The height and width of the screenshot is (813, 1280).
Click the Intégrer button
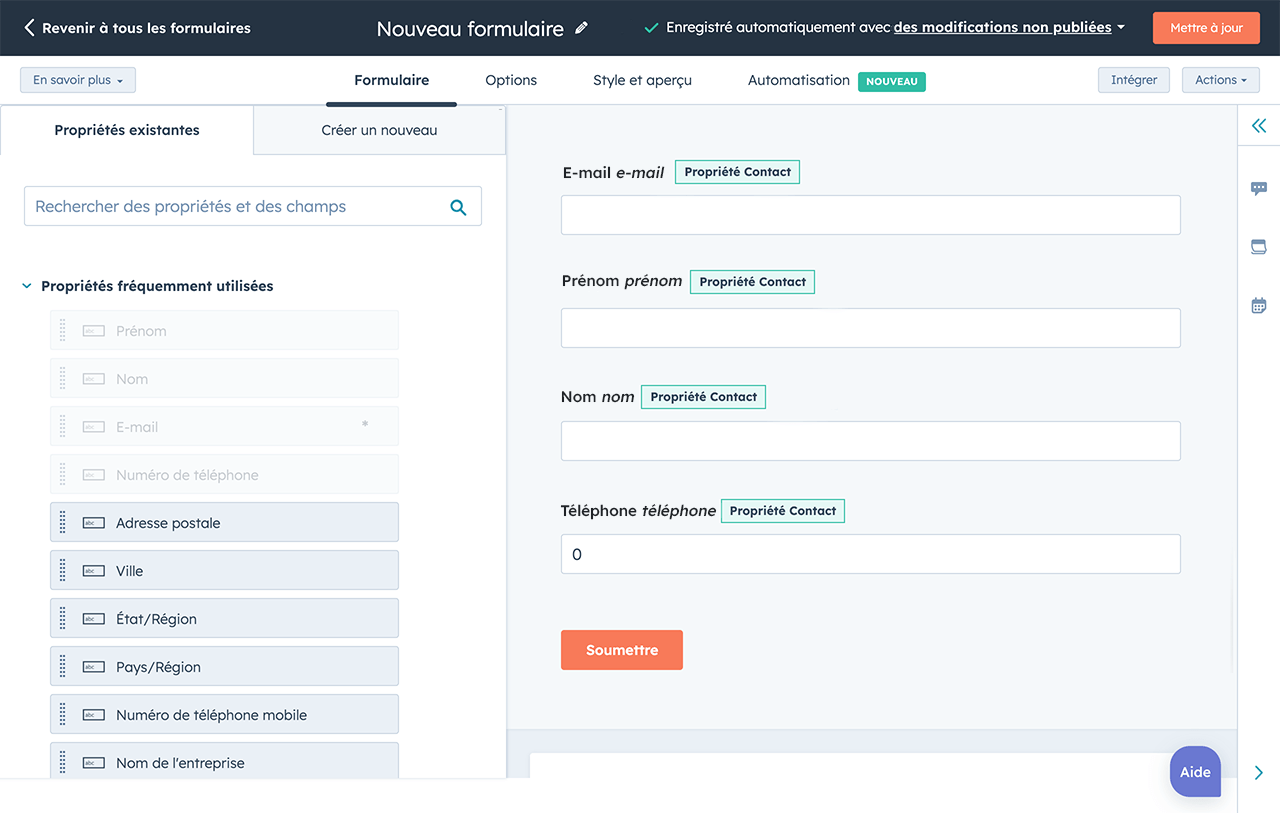1133,78
